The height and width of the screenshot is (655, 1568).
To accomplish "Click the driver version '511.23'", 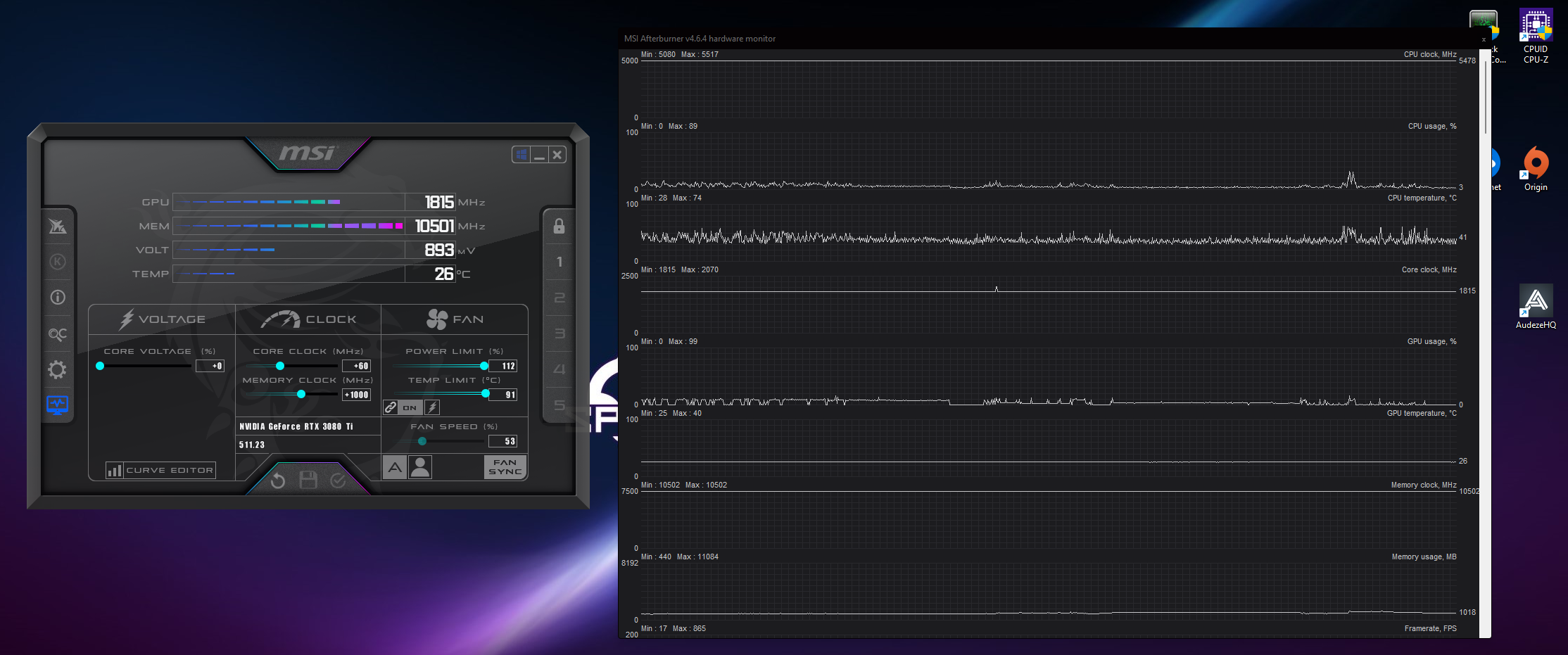I will click(252, 445).
